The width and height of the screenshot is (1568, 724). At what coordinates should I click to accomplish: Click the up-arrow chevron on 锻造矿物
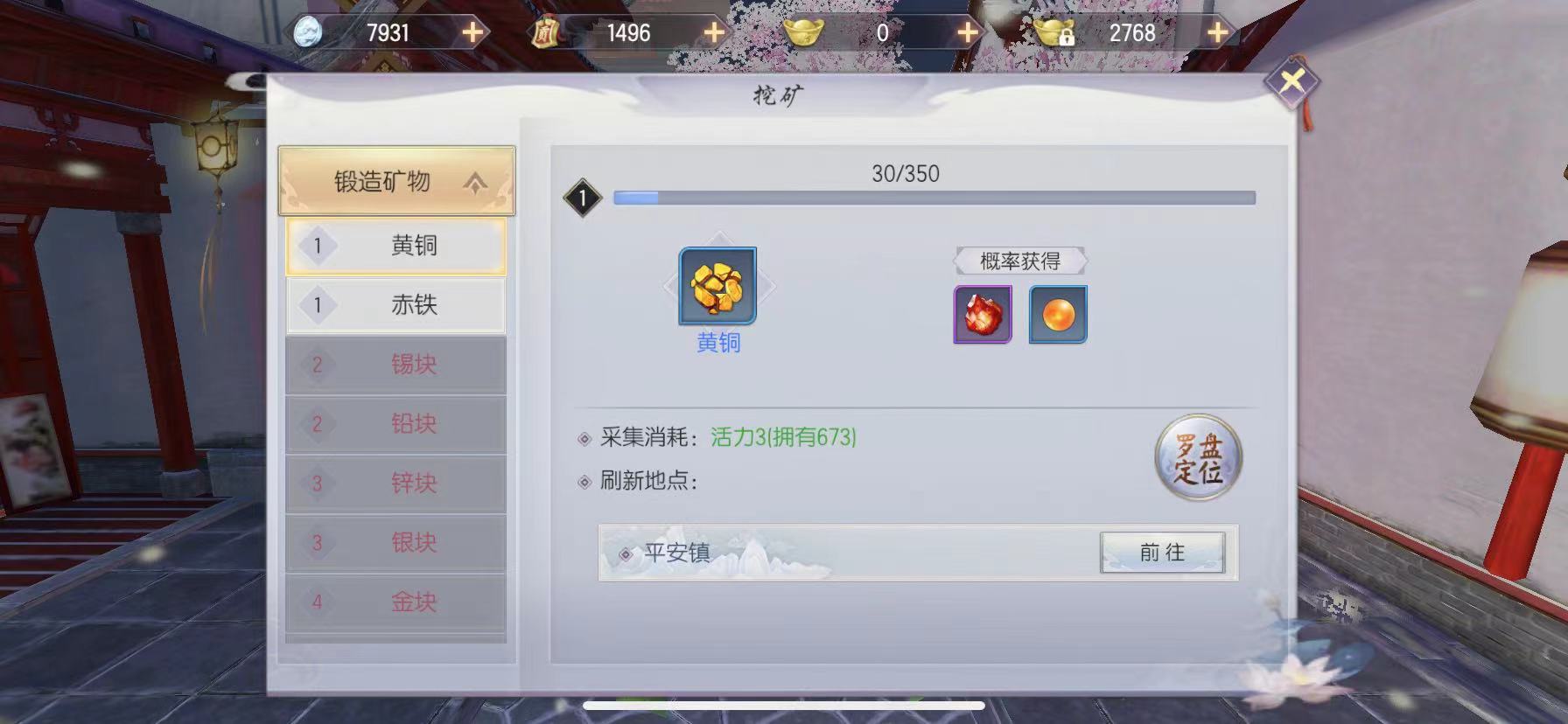(x=475, y=183)
